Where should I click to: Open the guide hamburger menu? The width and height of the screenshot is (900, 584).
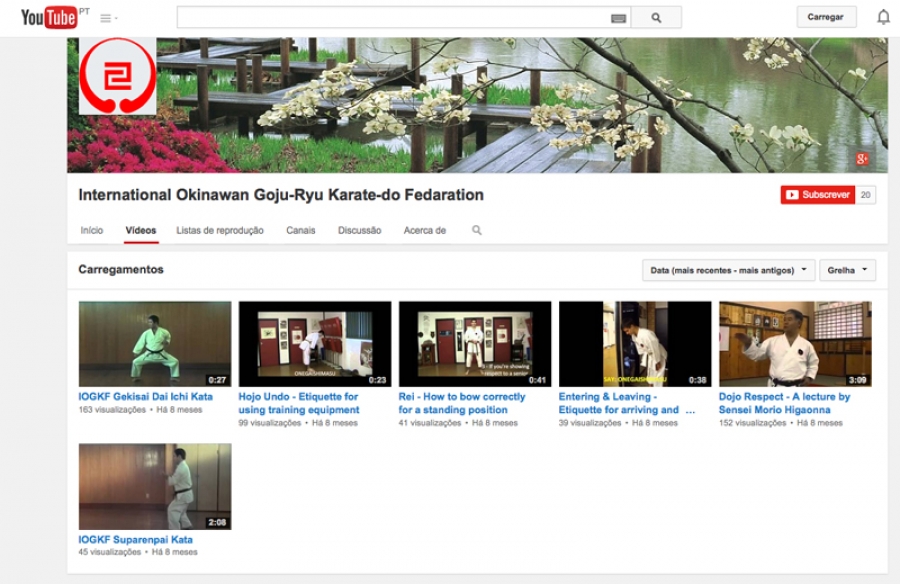[x=108, y=18]
